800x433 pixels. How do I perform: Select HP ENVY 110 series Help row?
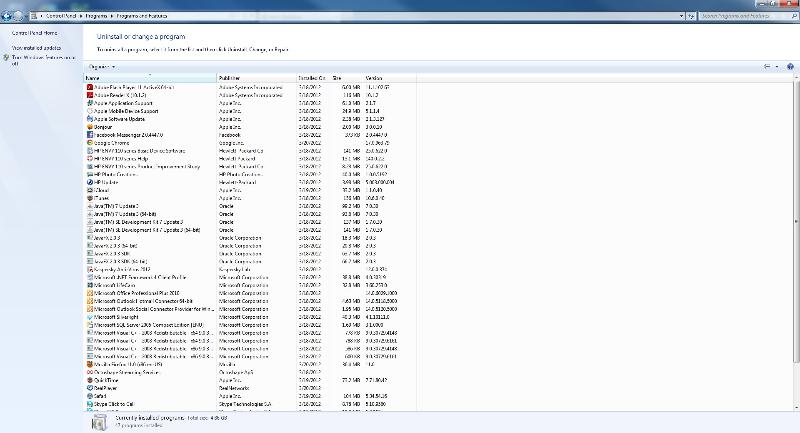[x=250, y=159]
